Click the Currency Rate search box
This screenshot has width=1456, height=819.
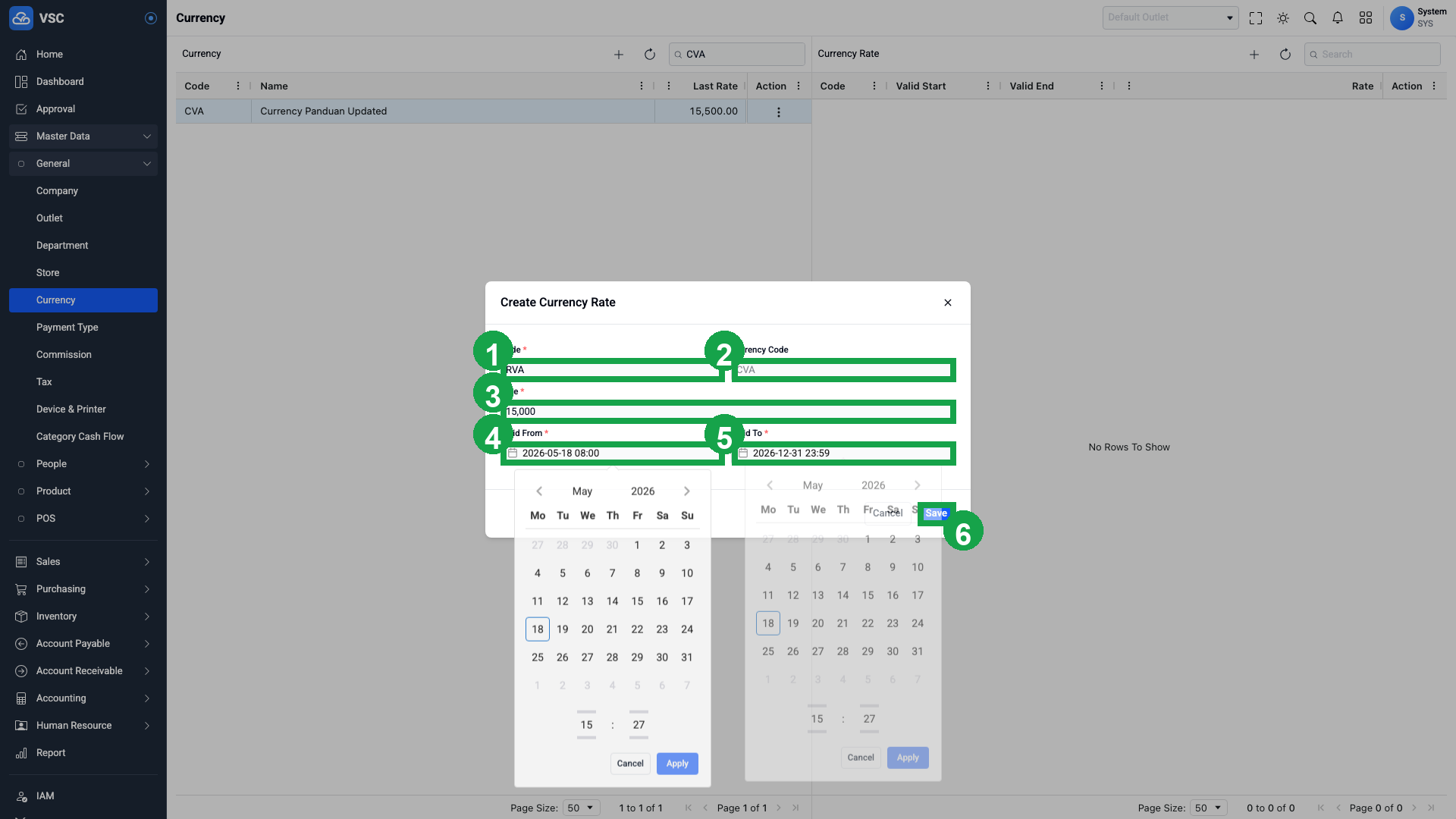click(x=1372, y=55)
